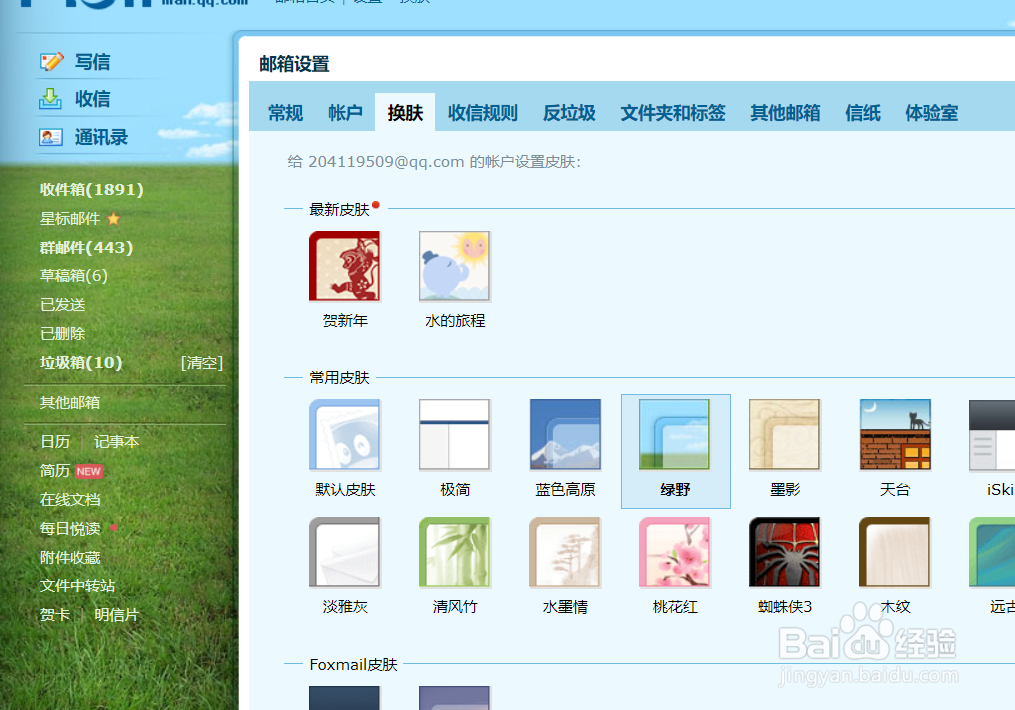Open the 附件收藏 attachments link
The height and width of the screenshot is (710, 1015).
(x=70, y=557)
